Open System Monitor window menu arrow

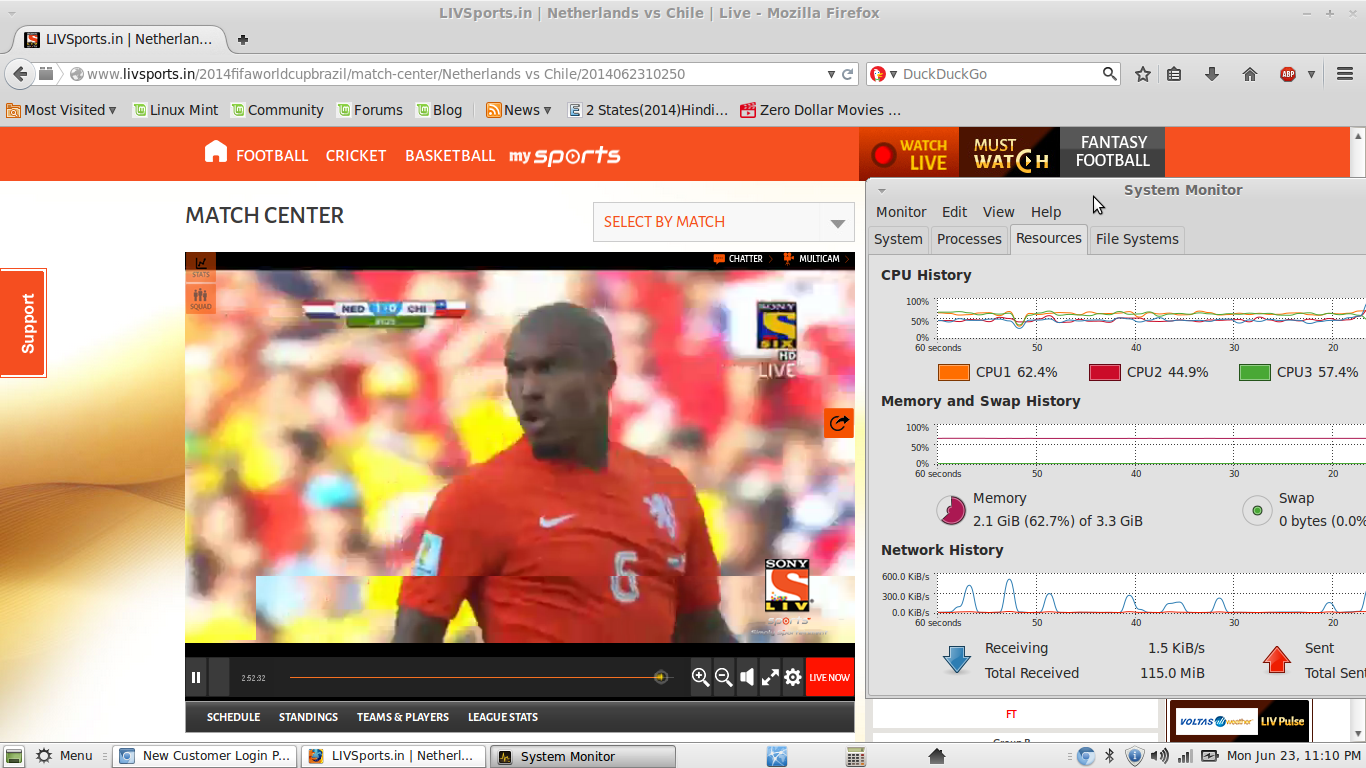click(x=882, y=190)
